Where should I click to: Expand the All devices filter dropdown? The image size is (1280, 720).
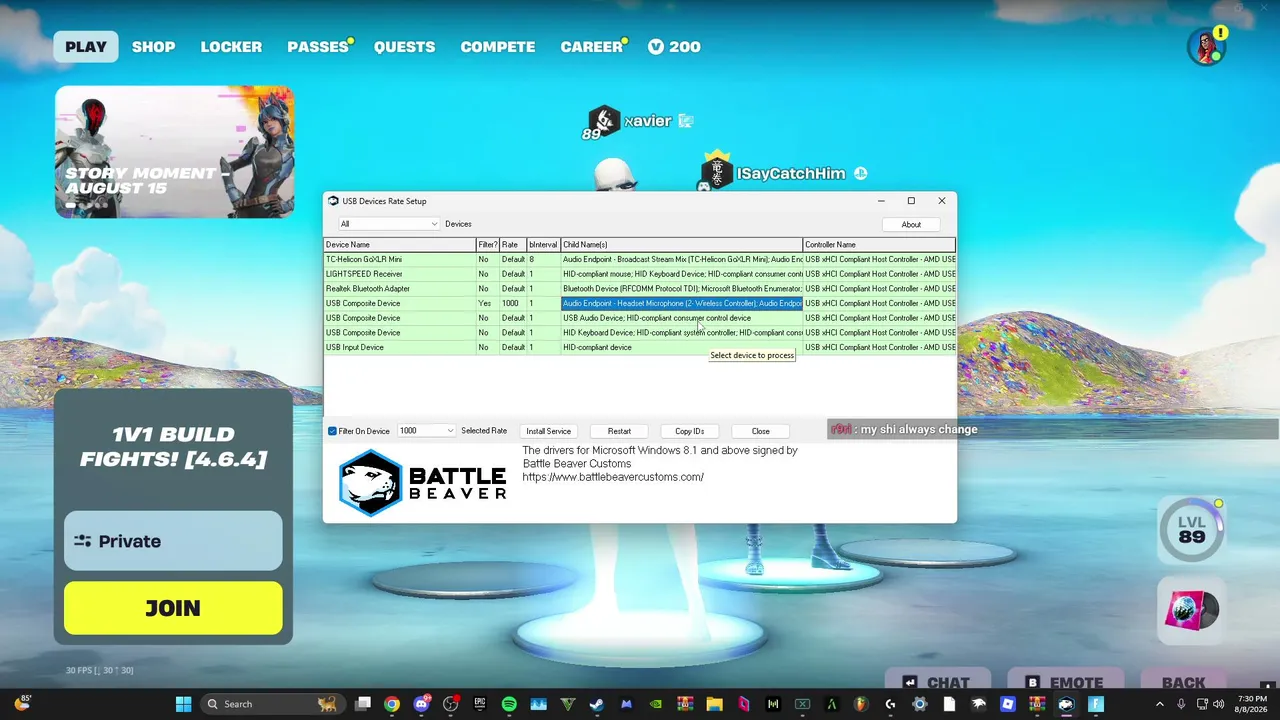coord(388,224)
